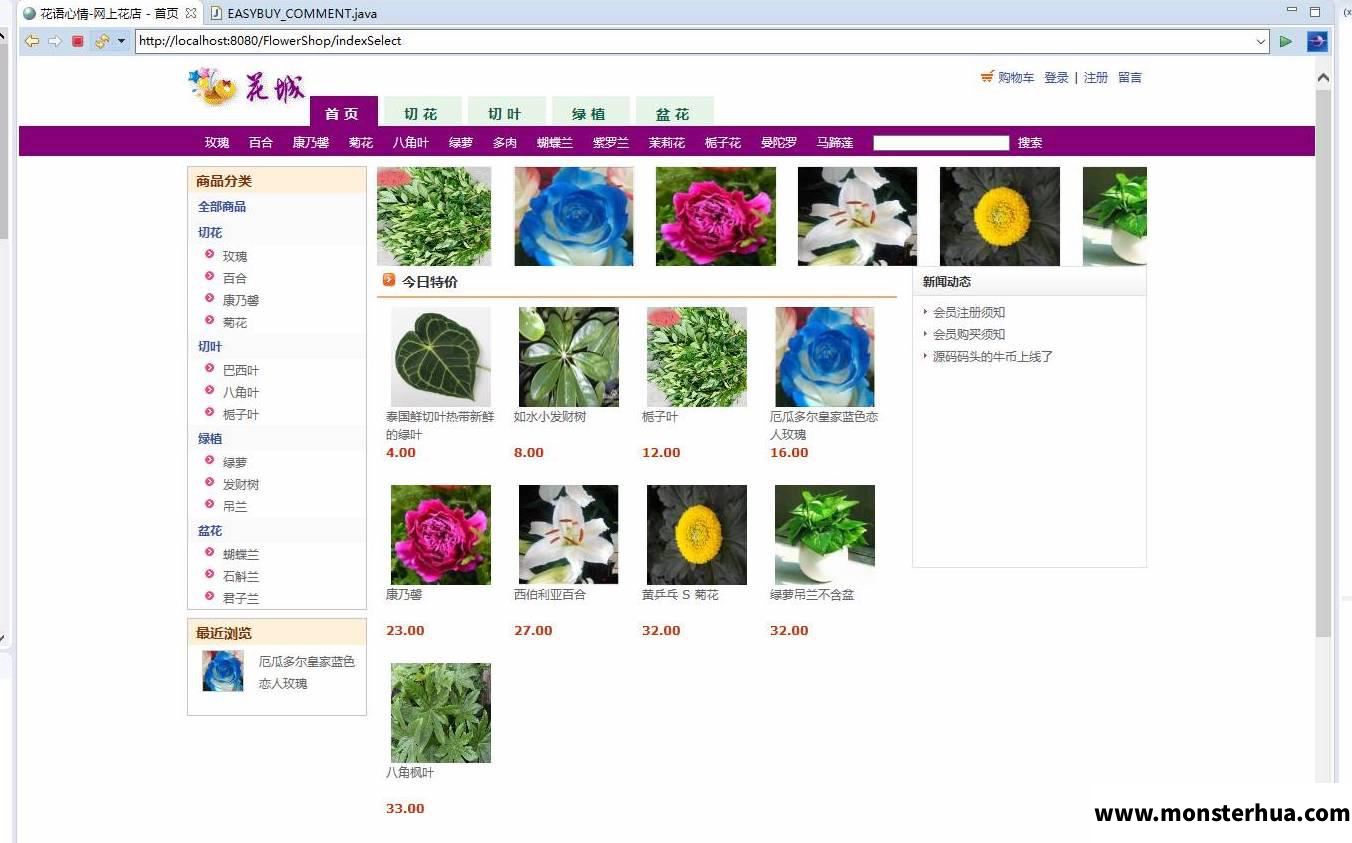Viewport: 1352px width, 843px height.
Task: Click 茉莉花 in the purple bar
Action: point(667,143)
